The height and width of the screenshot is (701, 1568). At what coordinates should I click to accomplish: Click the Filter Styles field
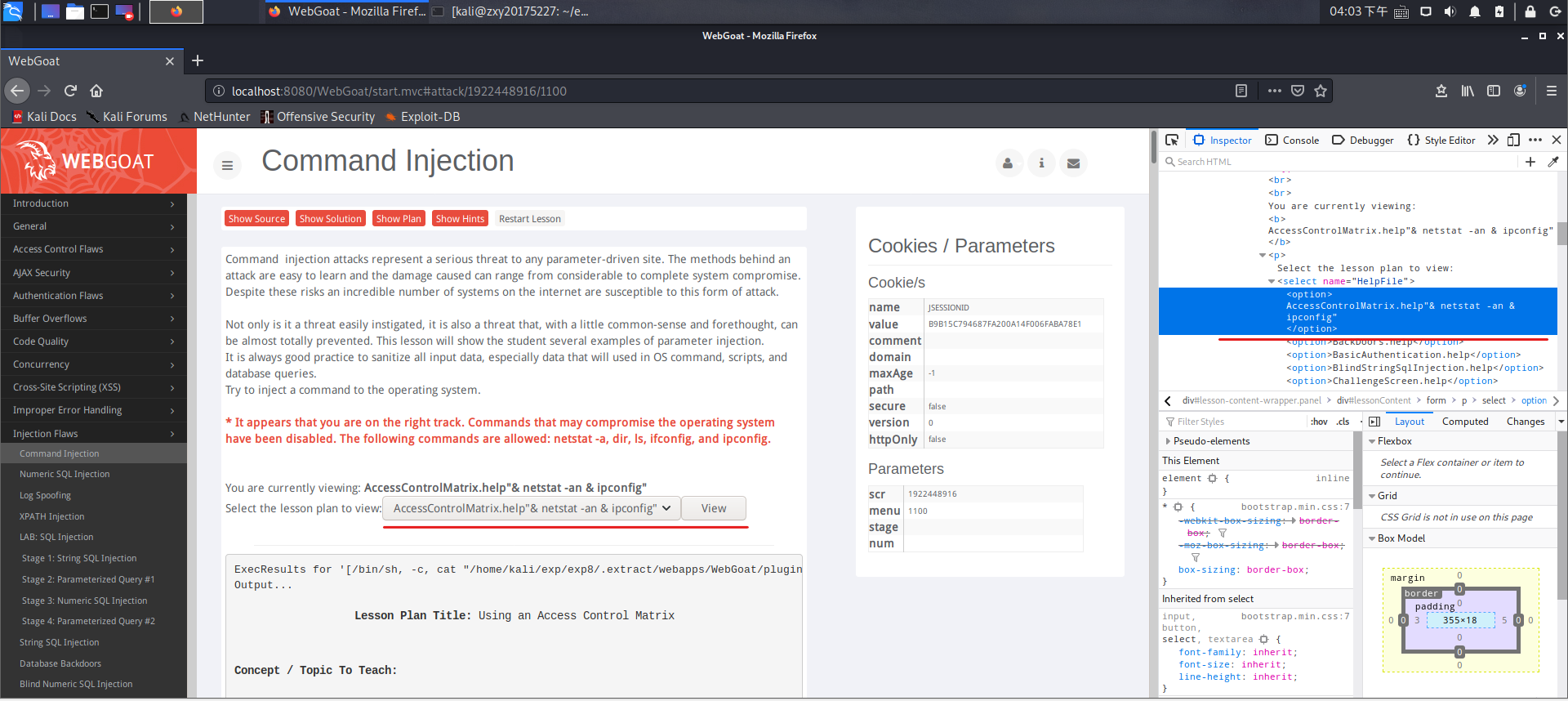pyautogui.click(x=1233, y=422)
